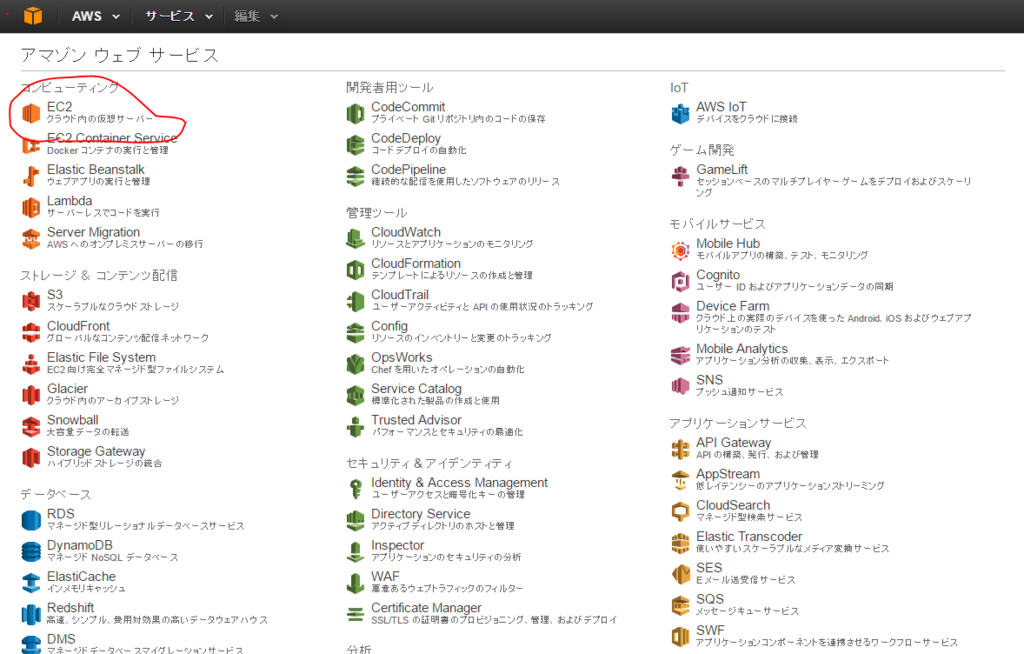Click the API Gateway icon
Viewport: 1024px width, 654px height.
(680, 449)
